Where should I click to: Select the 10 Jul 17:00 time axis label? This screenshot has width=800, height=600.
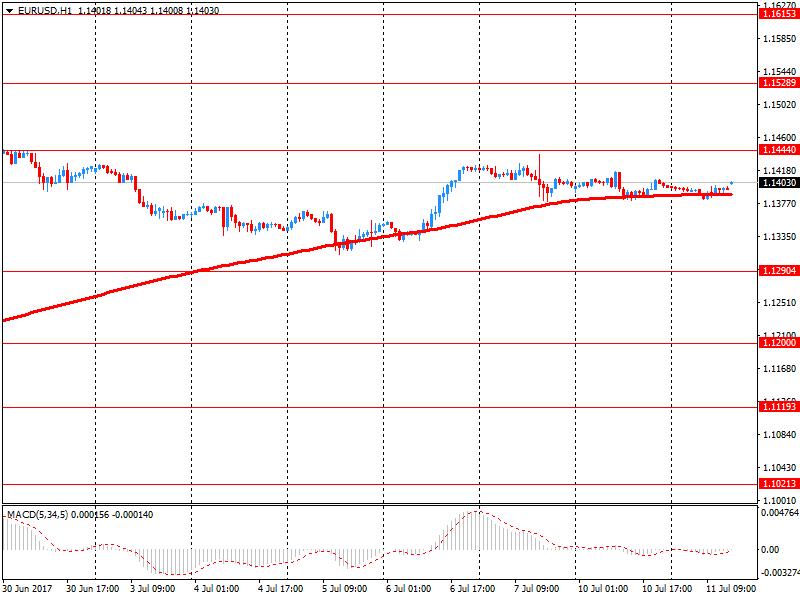pos(667,589)
